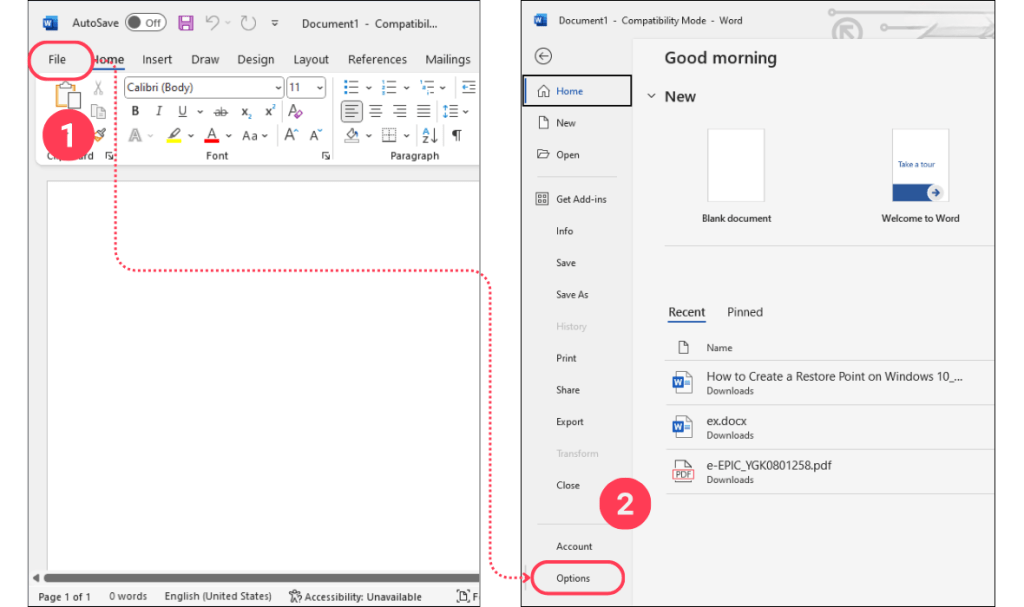The width and height of the screenshot is (1024, 607).
Task: Open ex.docx from Recent files
Action: [727, 421]
